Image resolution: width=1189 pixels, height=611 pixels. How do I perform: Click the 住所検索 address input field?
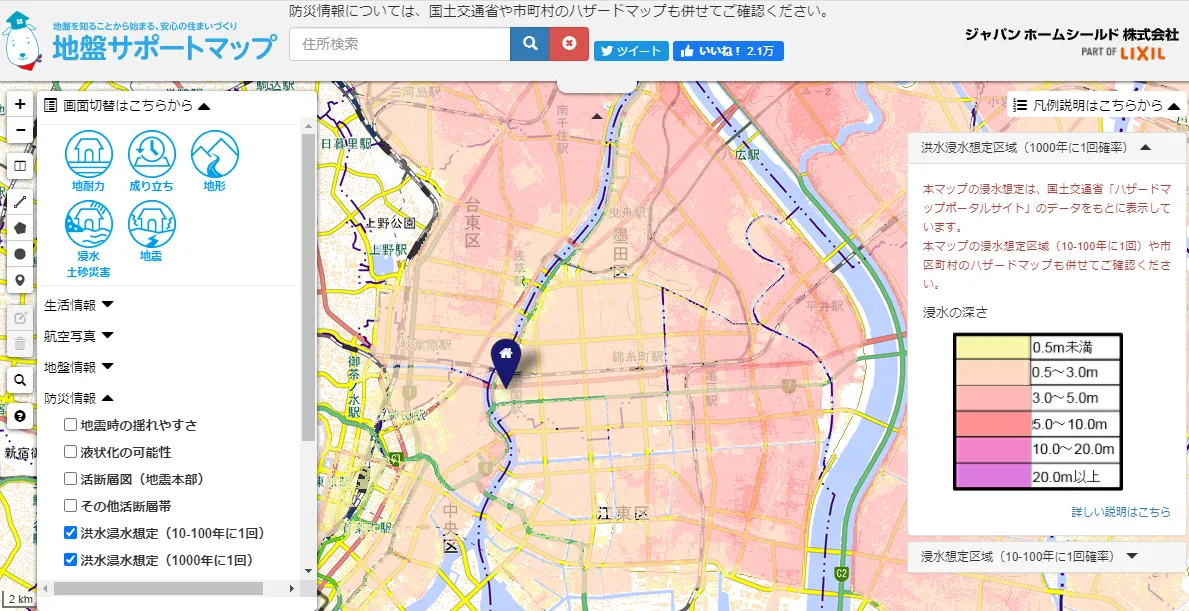pyautogui.click(x=399, y=44)
